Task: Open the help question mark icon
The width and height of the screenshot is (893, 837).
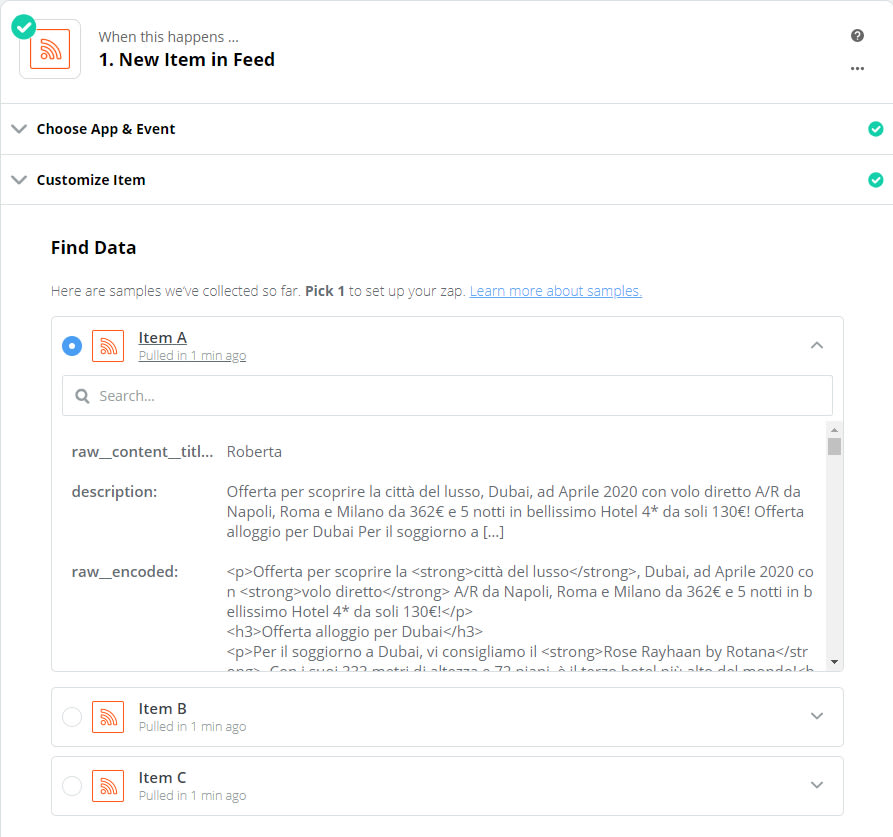Action: [x=857, y=36]
